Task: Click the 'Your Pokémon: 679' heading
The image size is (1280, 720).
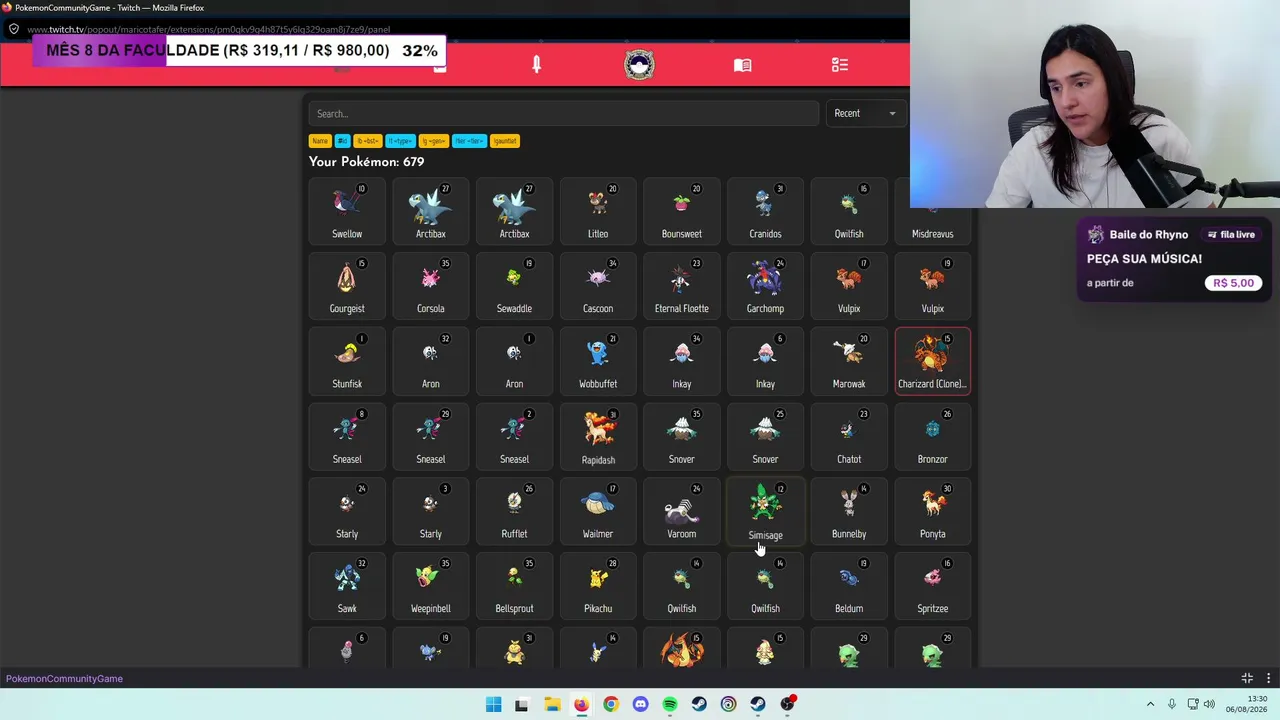Action: click(x=367, y=162)
